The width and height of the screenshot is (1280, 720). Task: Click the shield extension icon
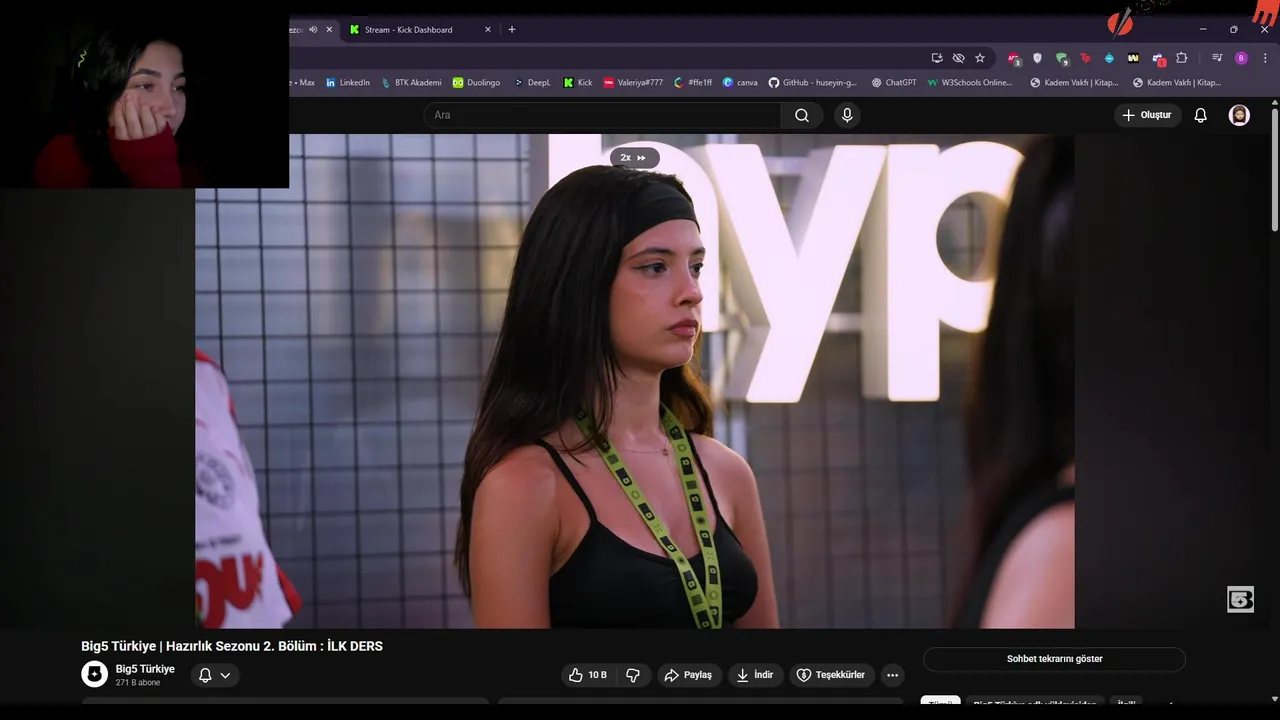(x=1037, y=58)
